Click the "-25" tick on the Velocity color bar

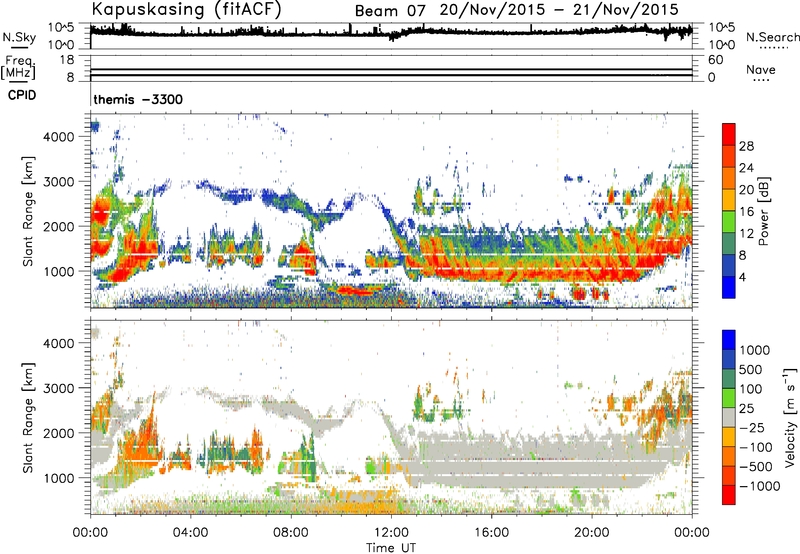pyautogui.click(x=751, y=427)
